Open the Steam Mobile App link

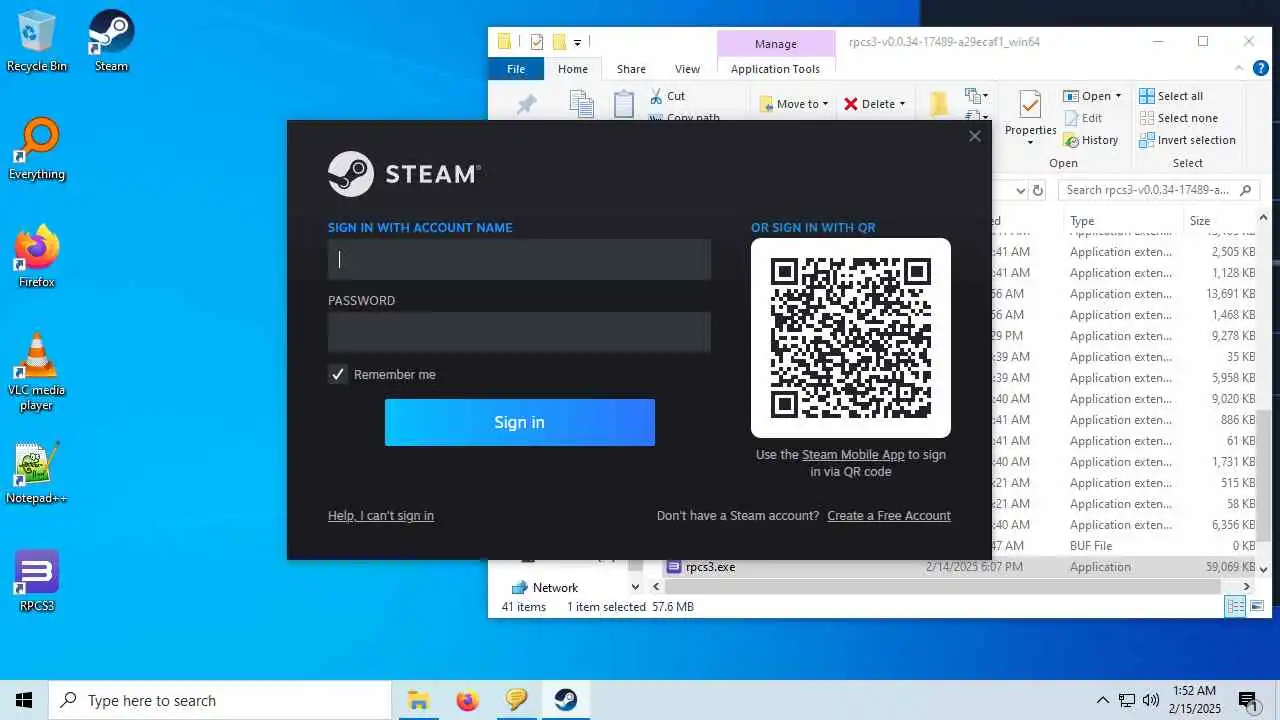(853, 454)
